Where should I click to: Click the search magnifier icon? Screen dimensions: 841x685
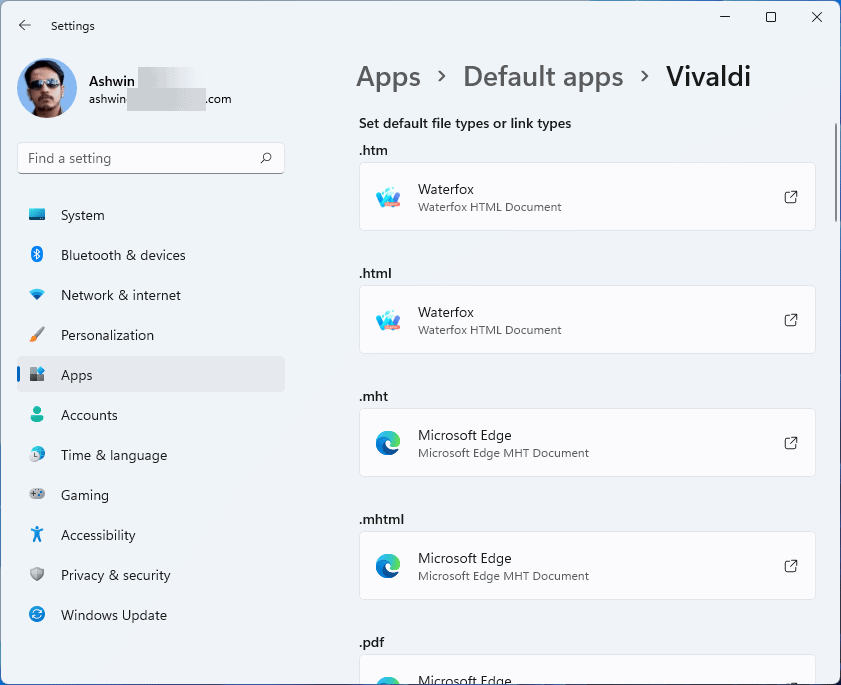tap(266, 158)
